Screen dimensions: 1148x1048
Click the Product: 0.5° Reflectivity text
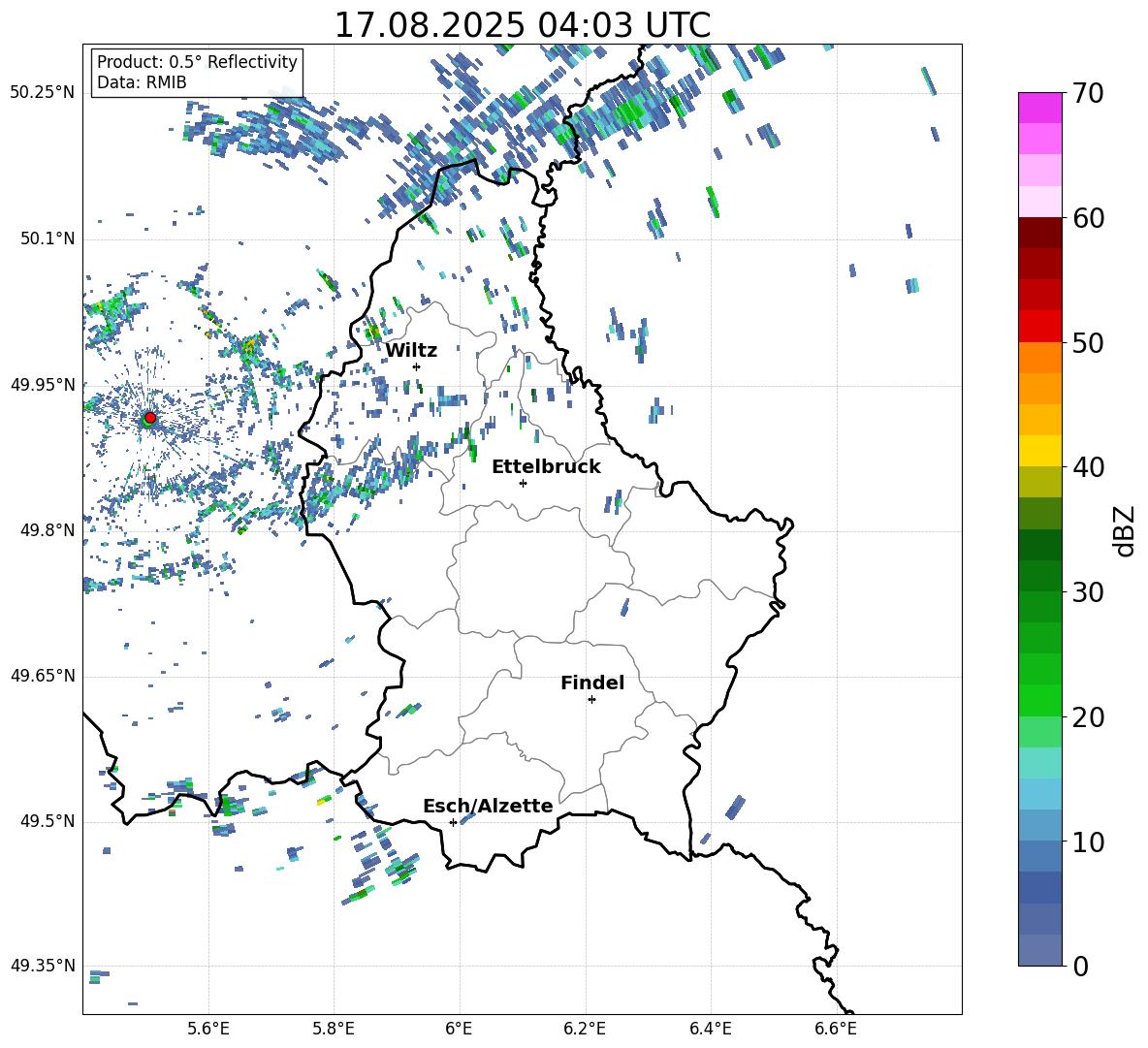pyautogui.click(x=197, y=61)
